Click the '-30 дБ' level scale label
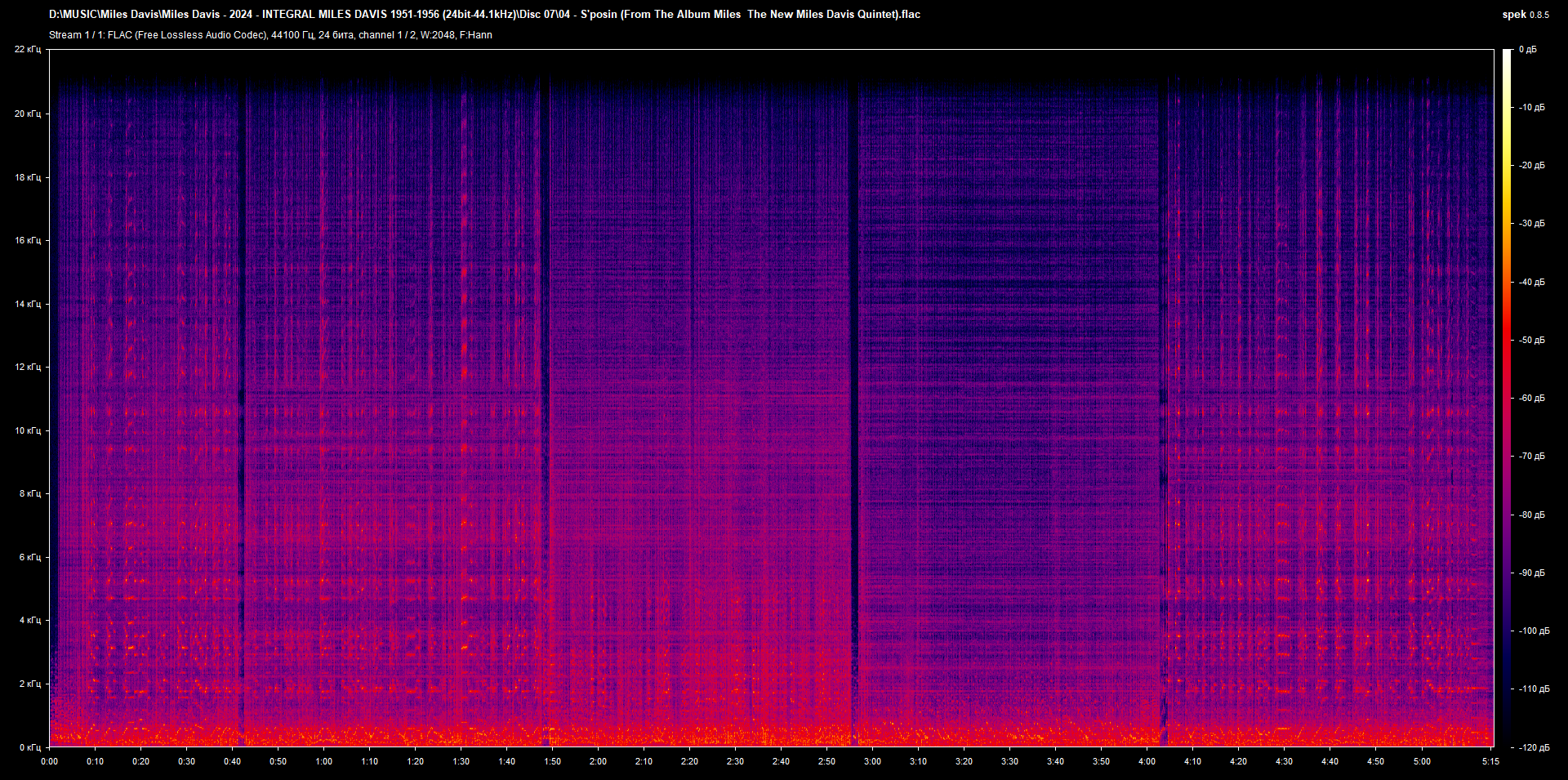The image size is (1568, 780). (x=1531, y=224)
